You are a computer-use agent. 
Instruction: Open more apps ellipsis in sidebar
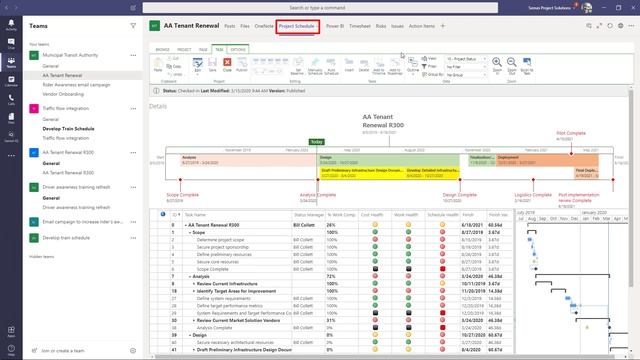[x=11, y=156]
